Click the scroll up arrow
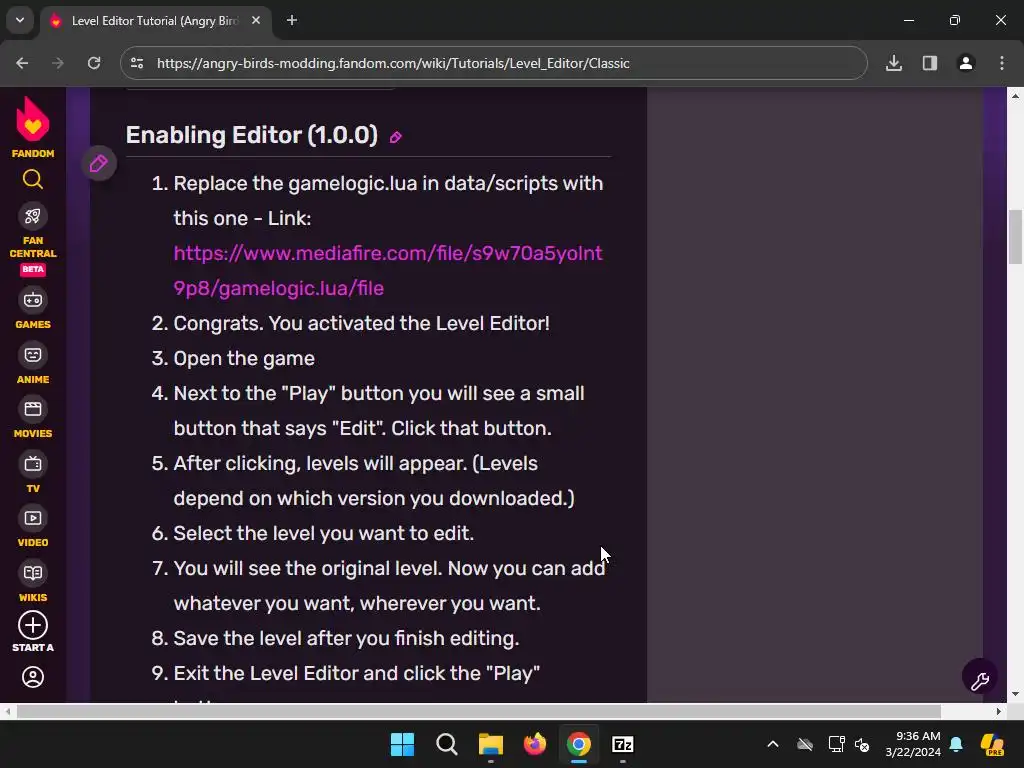This screenshot has height=768, width=1024. click(1015, 95)
